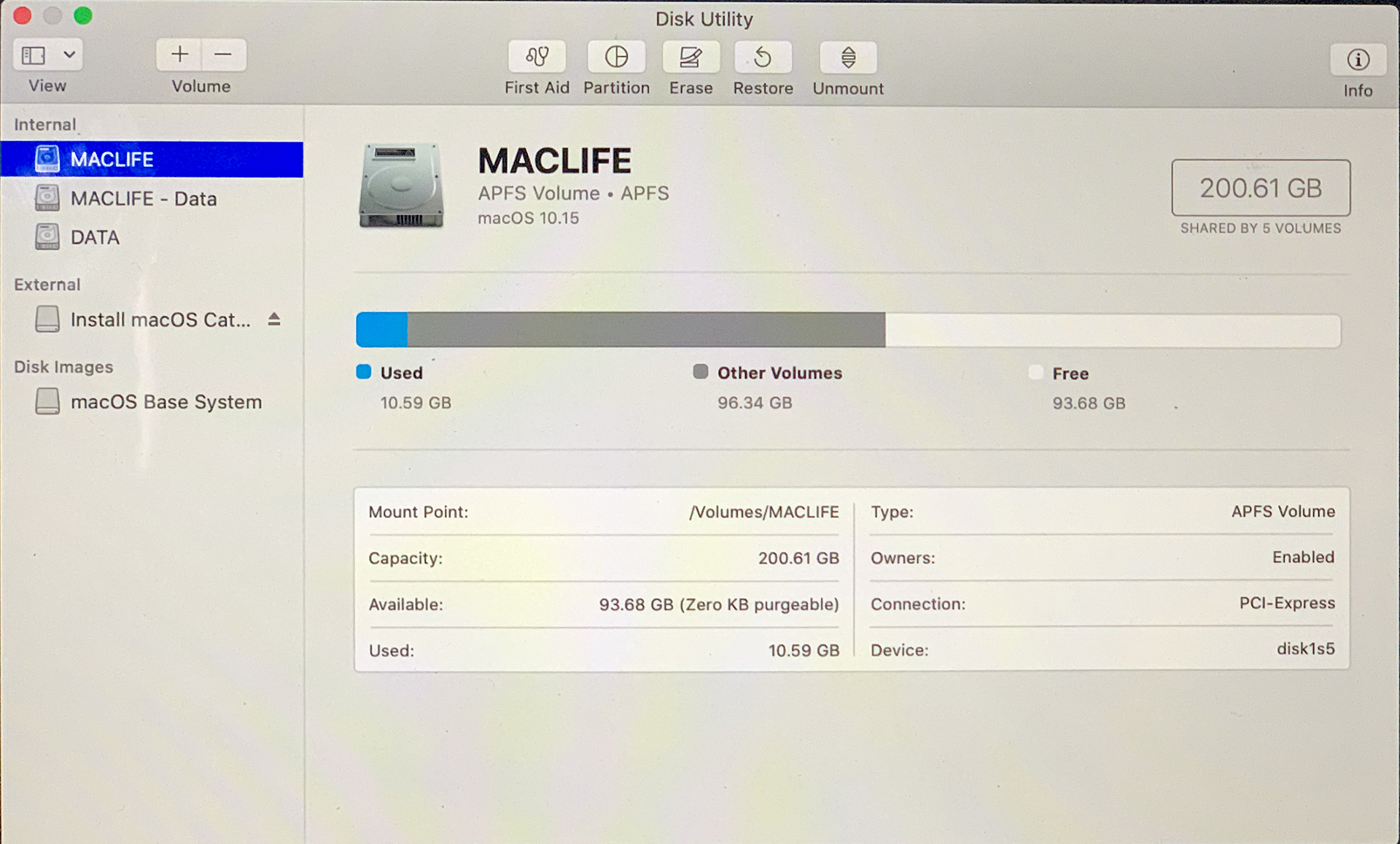Select the MACLIFE disk thumbnail image
Viewport: 1400px width, 844px height.
coord(402,186)
